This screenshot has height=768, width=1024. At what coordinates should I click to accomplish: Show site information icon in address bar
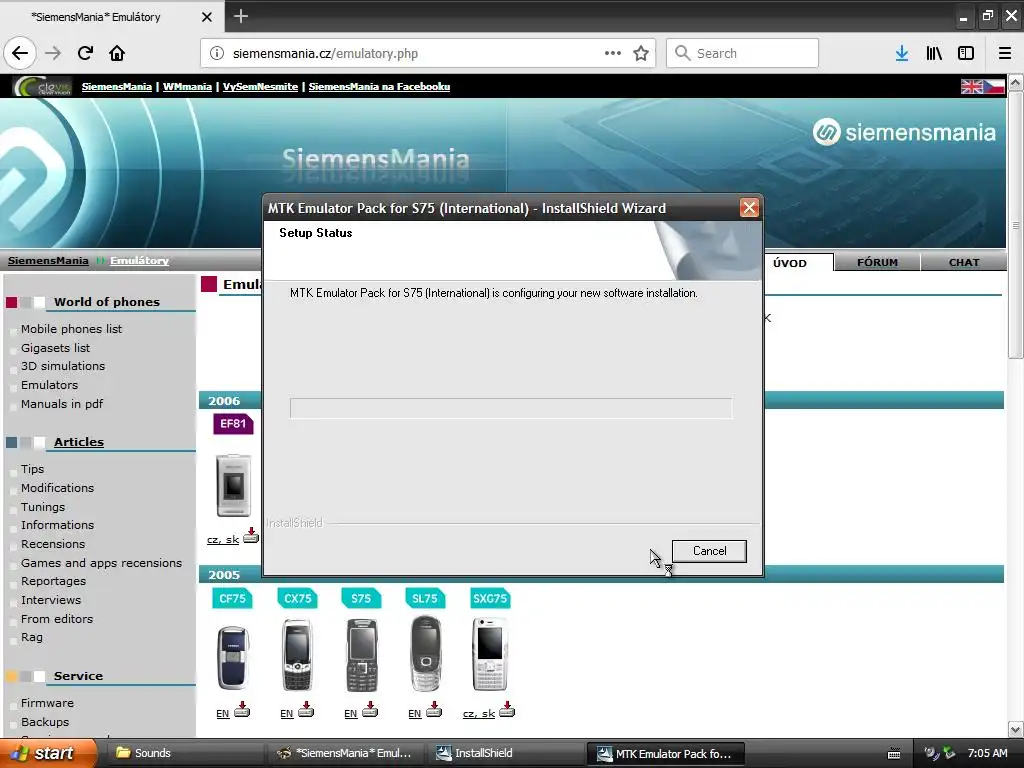click(x=217, y=53)
